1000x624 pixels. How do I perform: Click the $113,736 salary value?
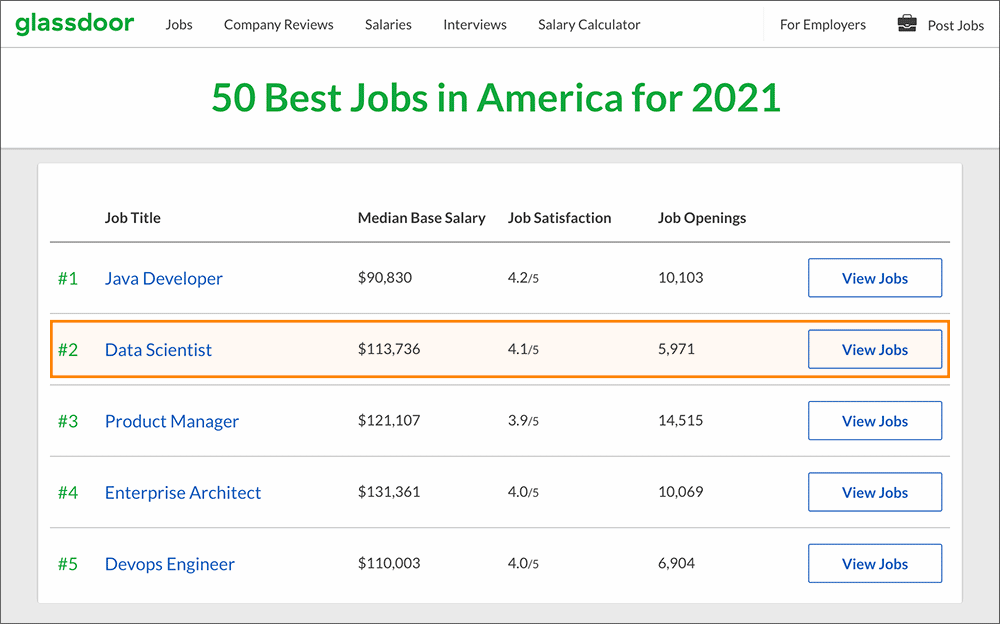coord(389,349)
